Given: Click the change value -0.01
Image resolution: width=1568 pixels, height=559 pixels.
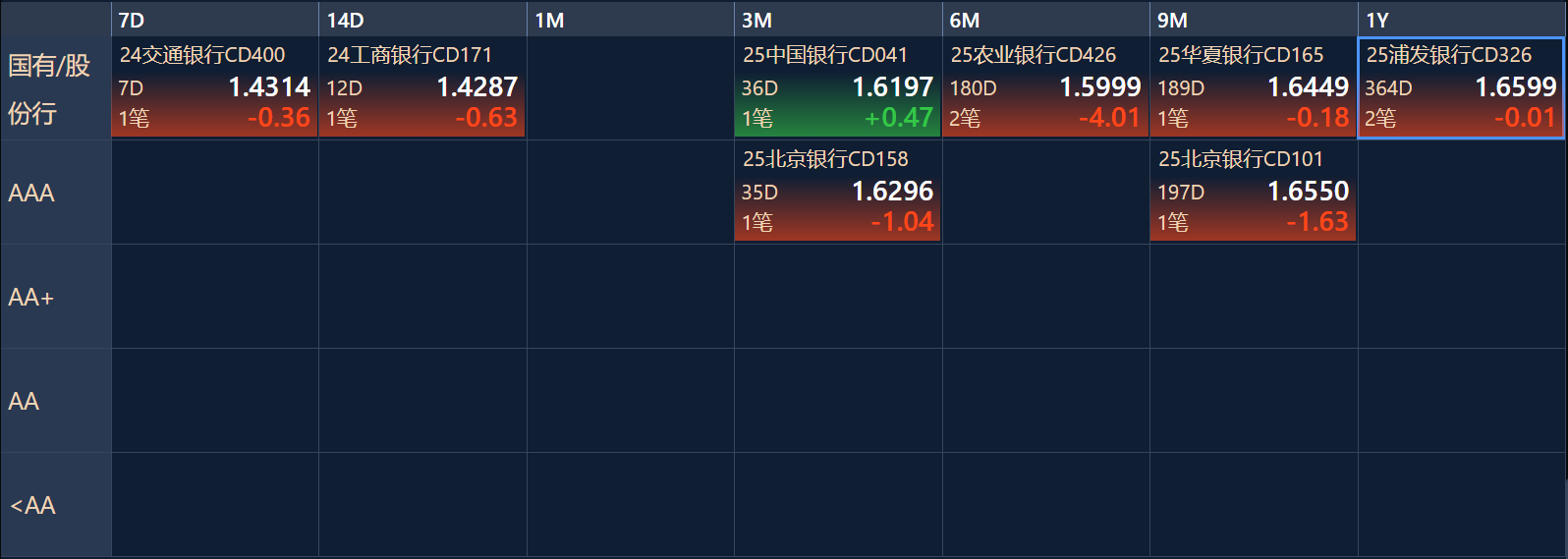Looking at the screenshot, I should point(1526,118).
